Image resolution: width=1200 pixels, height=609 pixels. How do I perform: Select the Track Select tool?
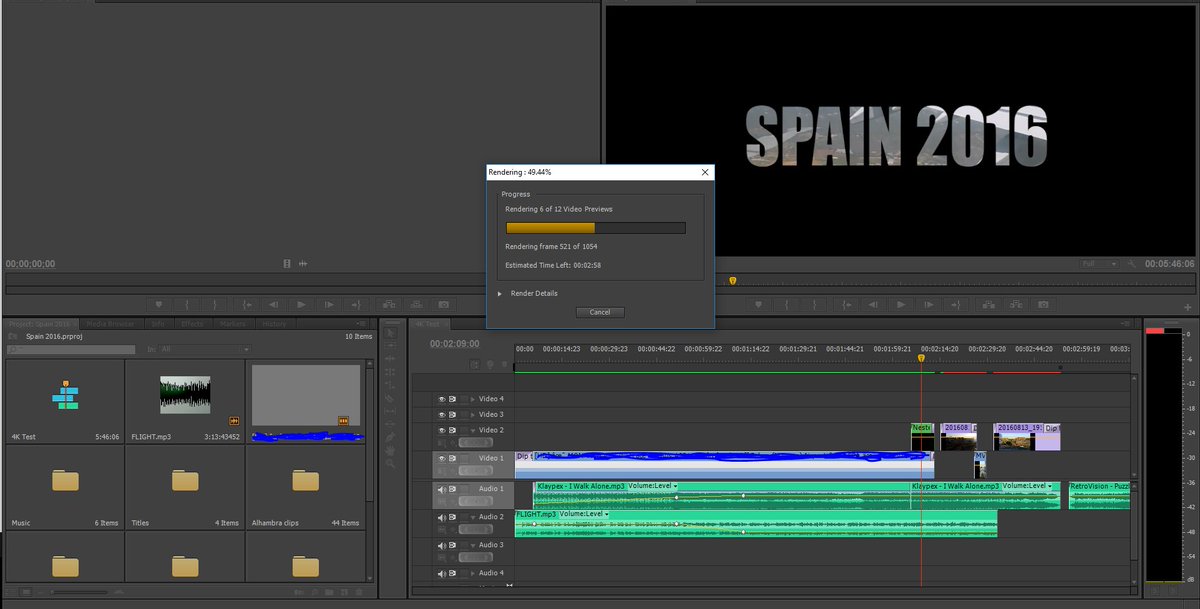[390, 346]
